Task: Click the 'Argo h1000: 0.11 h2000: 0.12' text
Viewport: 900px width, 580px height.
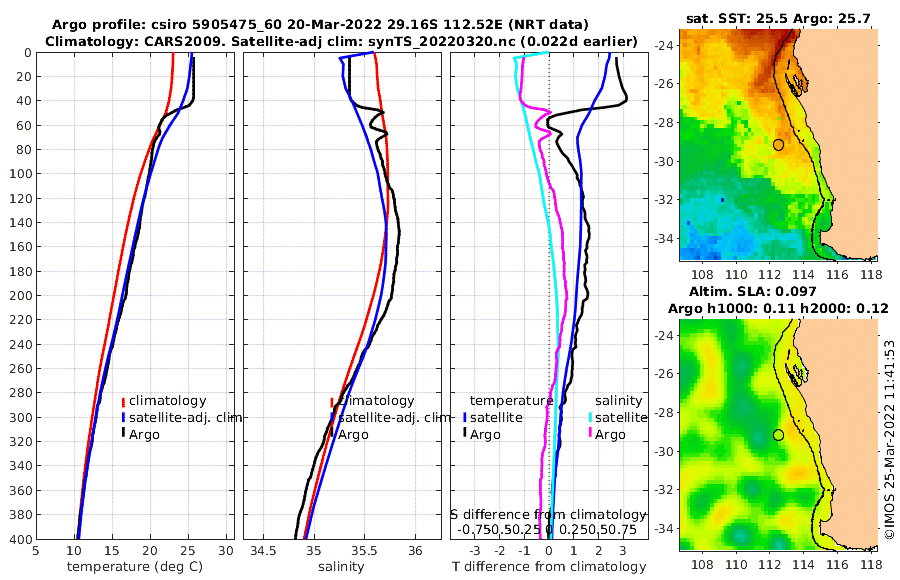Action: coord(778,309)
